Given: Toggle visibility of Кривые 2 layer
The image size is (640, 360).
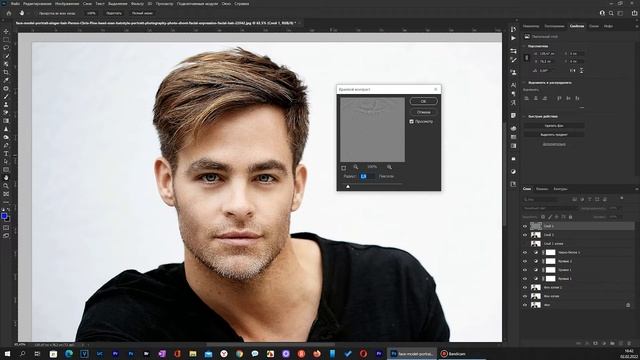Looking at the screenshot, I should [x=525, y=261].
